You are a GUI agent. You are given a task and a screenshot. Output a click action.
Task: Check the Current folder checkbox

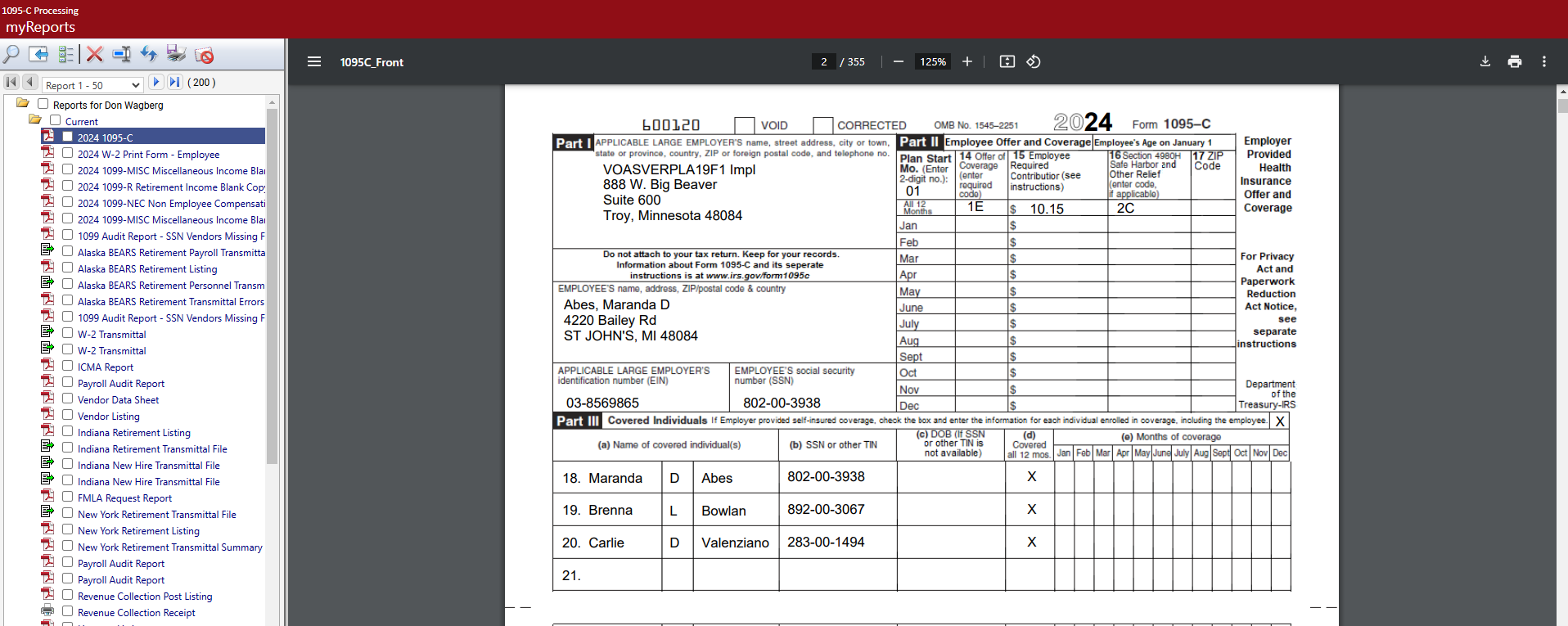pos(55,120)
